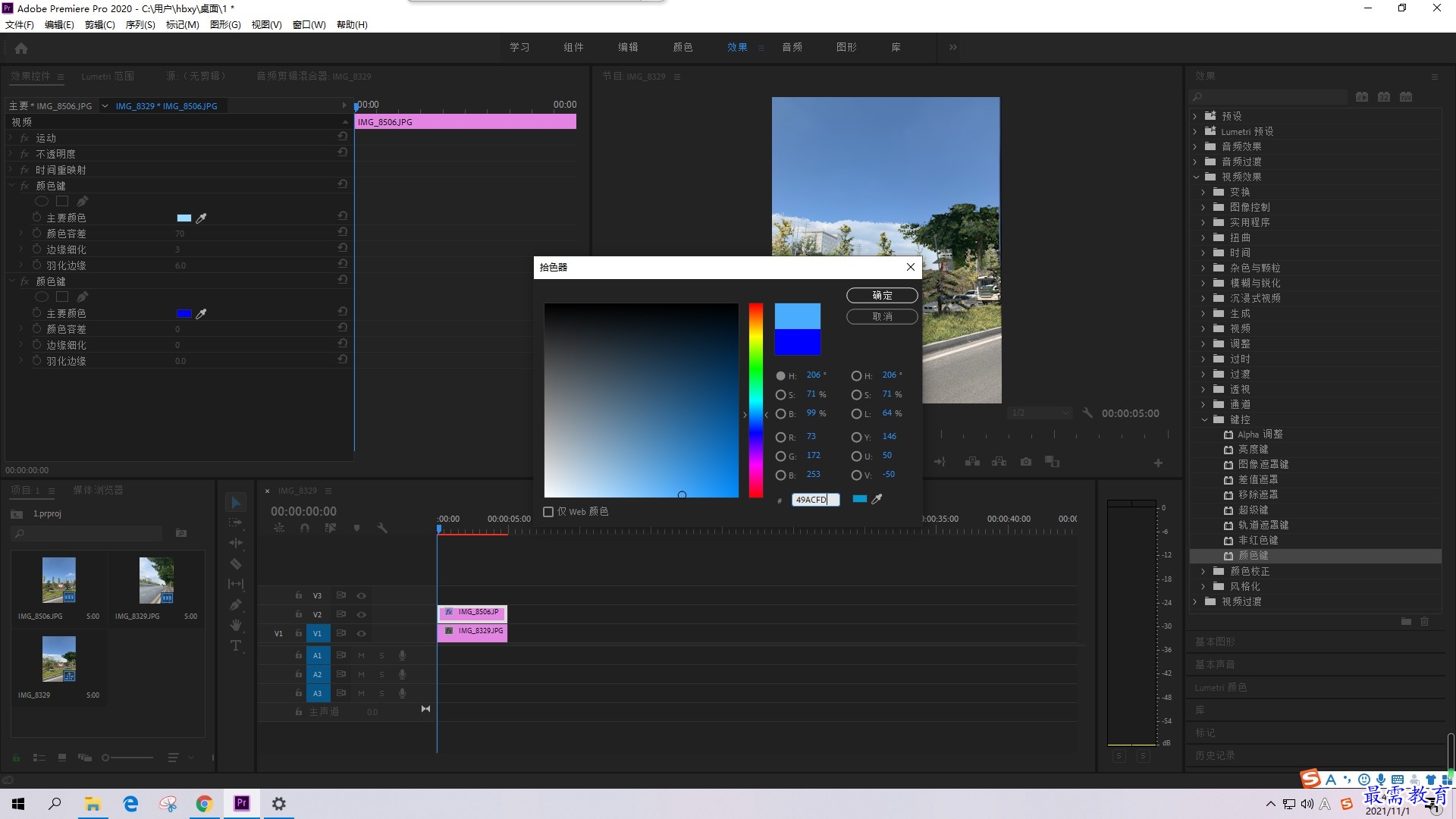The image size is (1456, 819).
Task: Enable the 仅 Web 颜色 checkbox
Action: tap(548, 512)
